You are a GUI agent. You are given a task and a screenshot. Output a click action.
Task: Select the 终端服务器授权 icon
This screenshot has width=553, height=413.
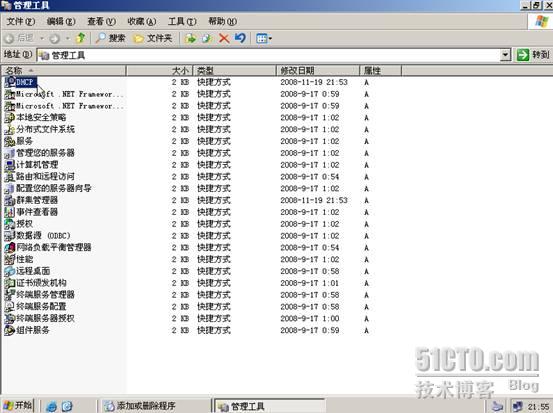pos(10,318)
